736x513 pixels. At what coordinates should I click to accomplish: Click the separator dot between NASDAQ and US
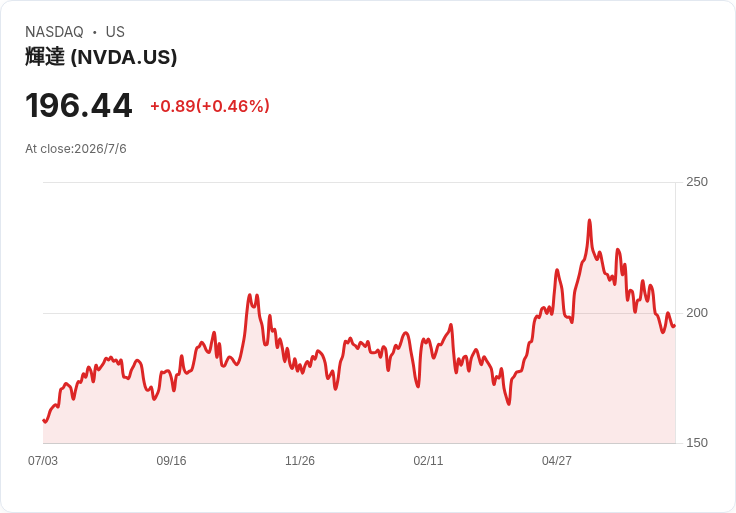tap(95, 32)
